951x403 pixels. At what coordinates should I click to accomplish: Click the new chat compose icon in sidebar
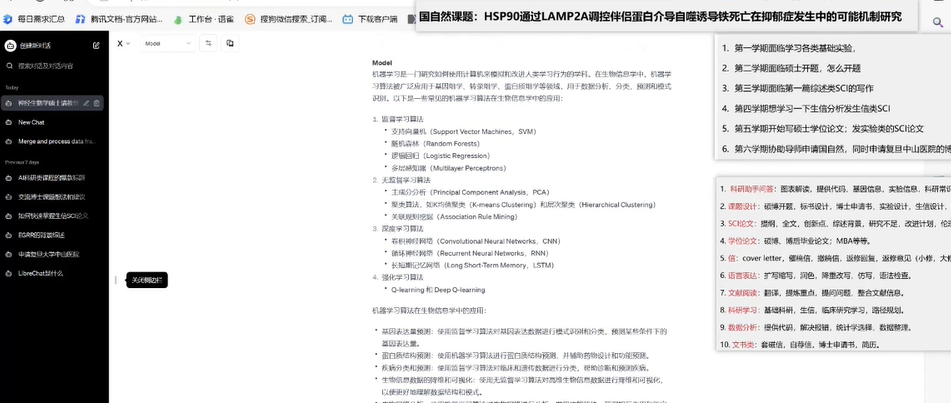point(96,46)
